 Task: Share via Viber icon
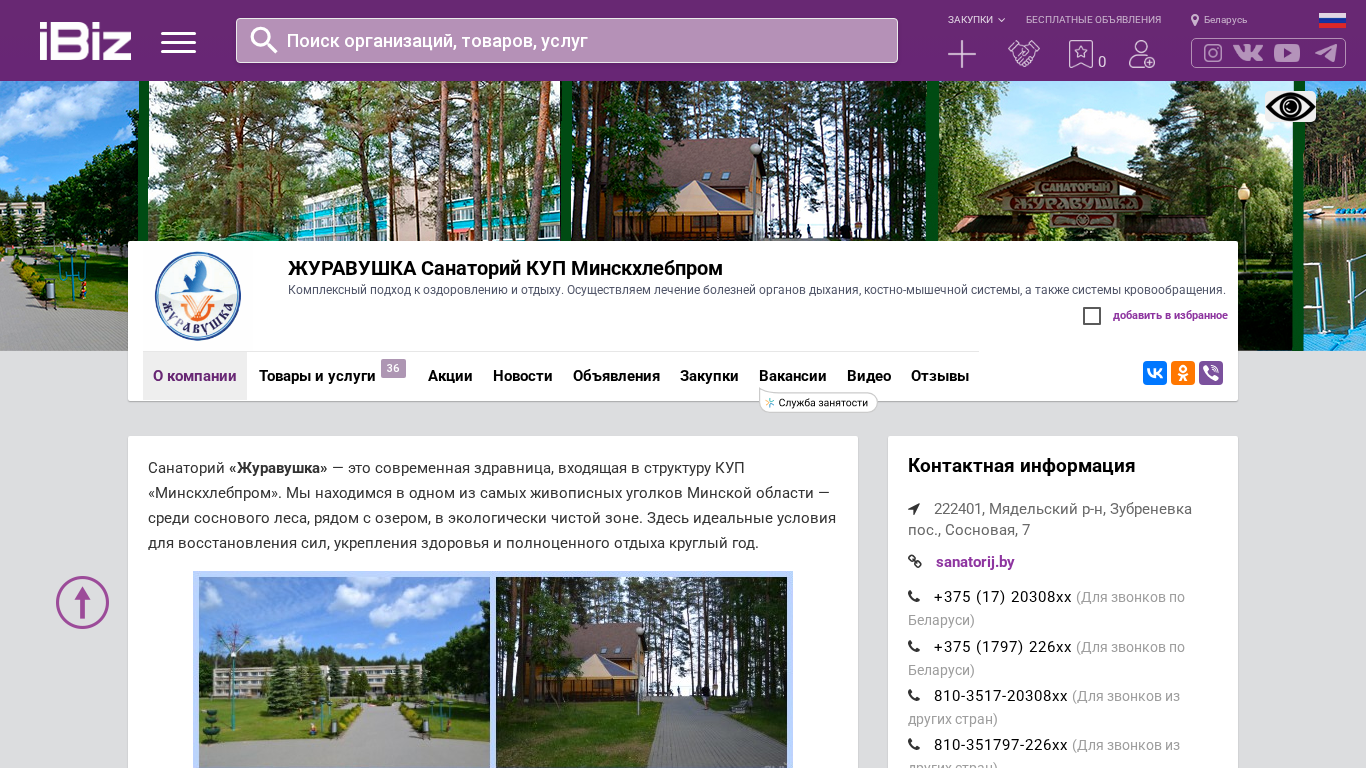pyautogui.click(x=1211, y=373)
